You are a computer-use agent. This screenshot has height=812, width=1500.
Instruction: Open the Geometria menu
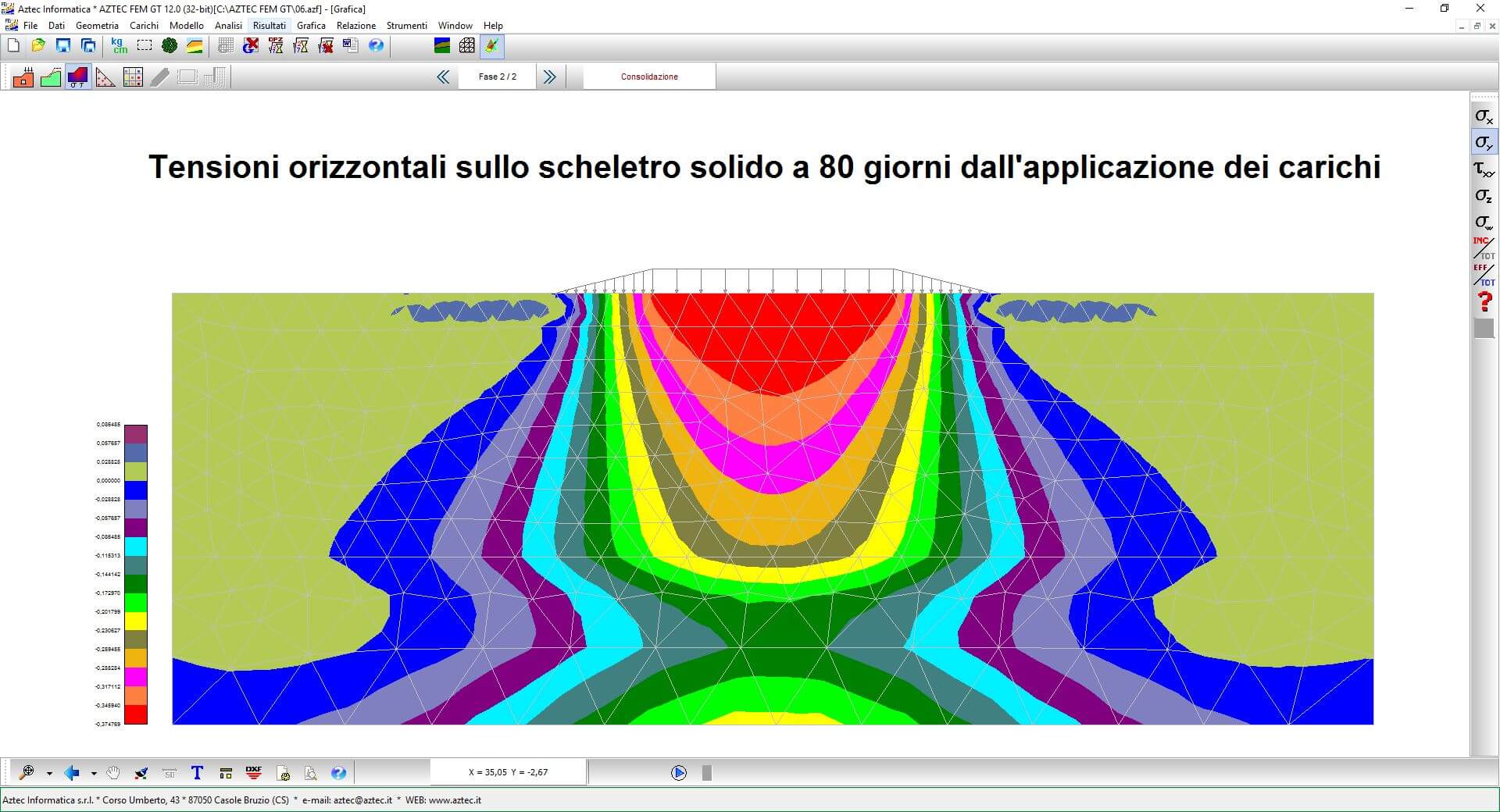coord(97,26)
